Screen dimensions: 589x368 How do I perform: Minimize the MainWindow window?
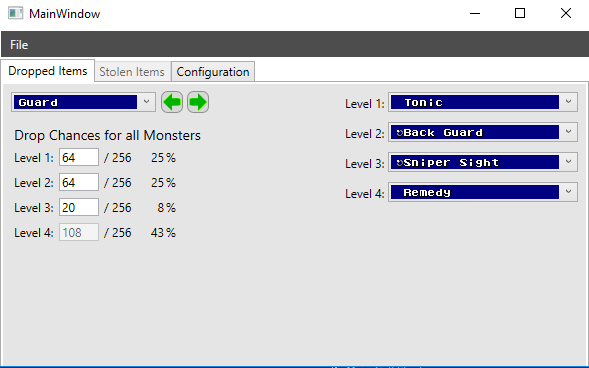pyautogui.click(x=475, y=14)
